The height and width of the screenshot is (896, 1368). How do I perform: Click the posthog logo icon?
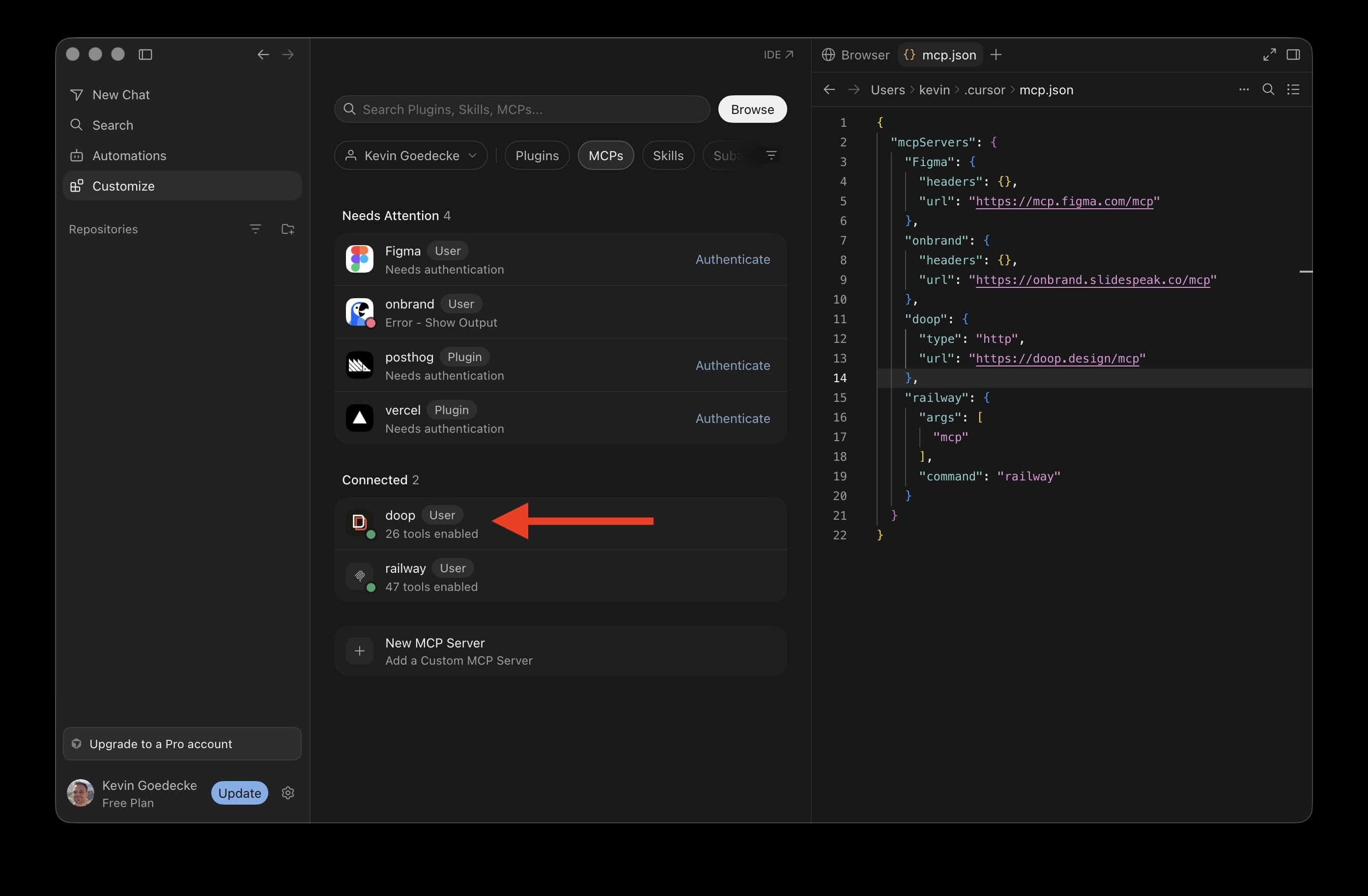[360, 365]
